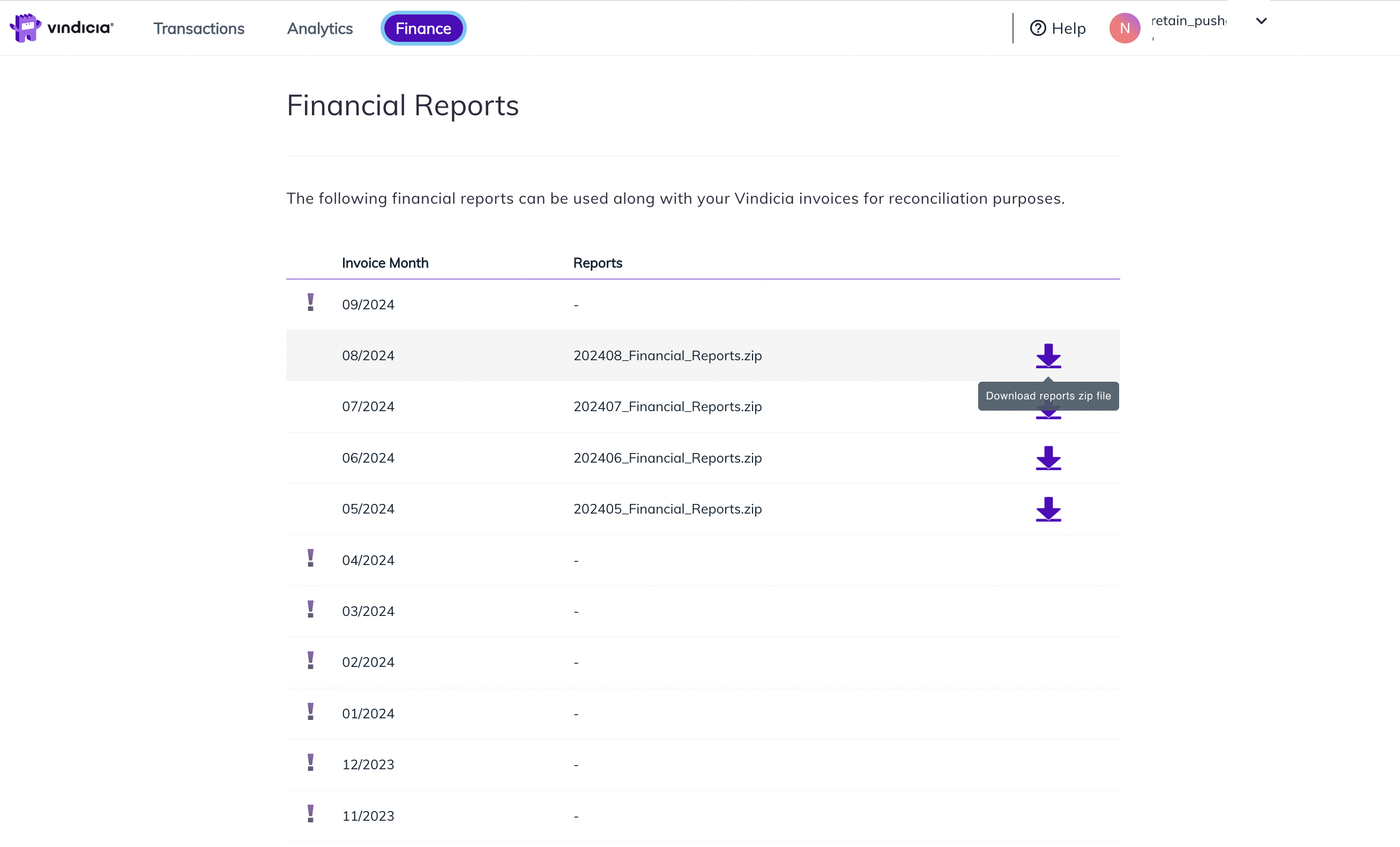Select the 01/2024 invoice month cell

pos(368,714)
